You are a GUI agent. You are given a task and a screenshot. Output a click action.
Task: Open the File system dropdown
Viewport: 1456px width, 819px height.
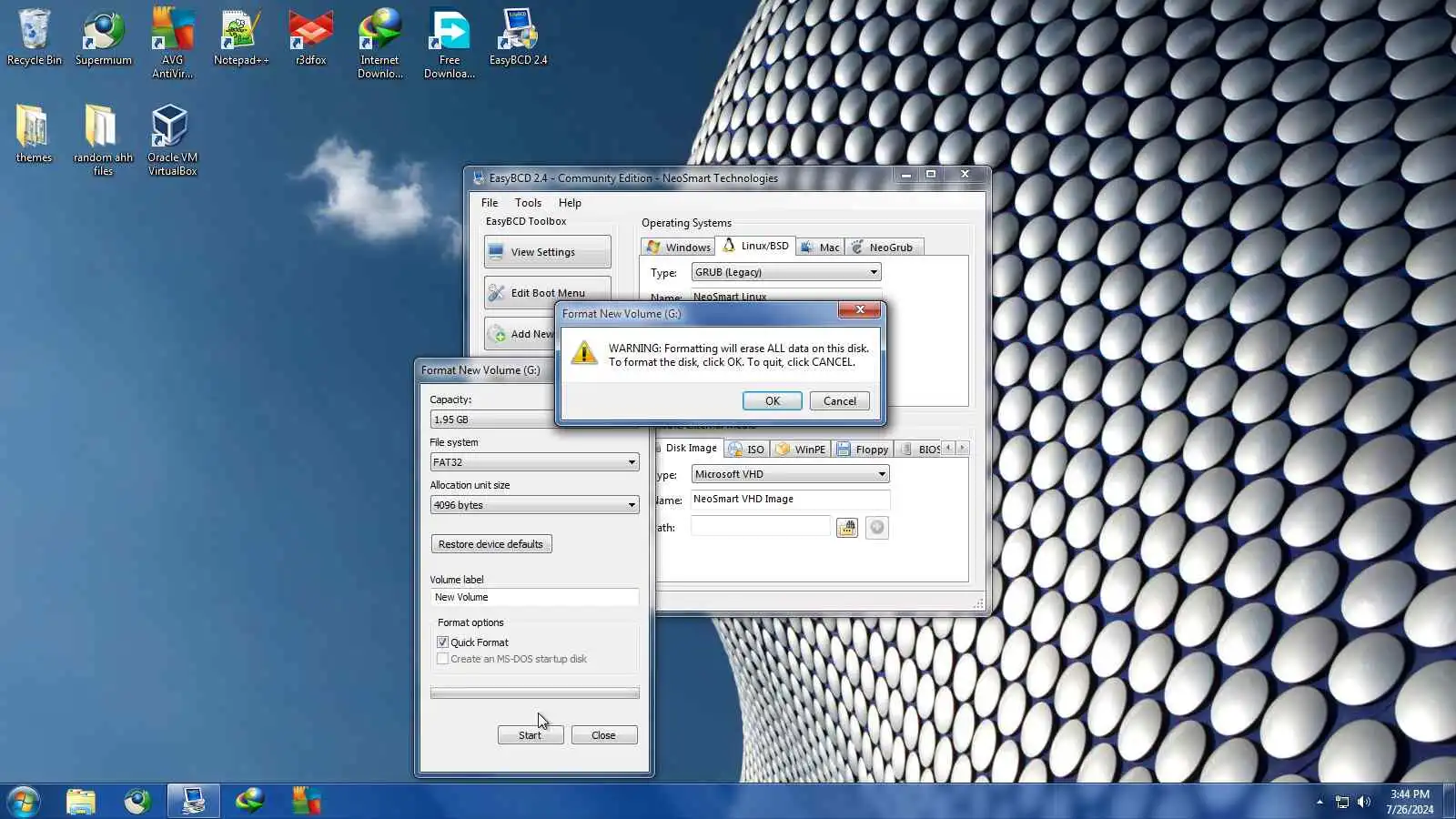(534, 462)
